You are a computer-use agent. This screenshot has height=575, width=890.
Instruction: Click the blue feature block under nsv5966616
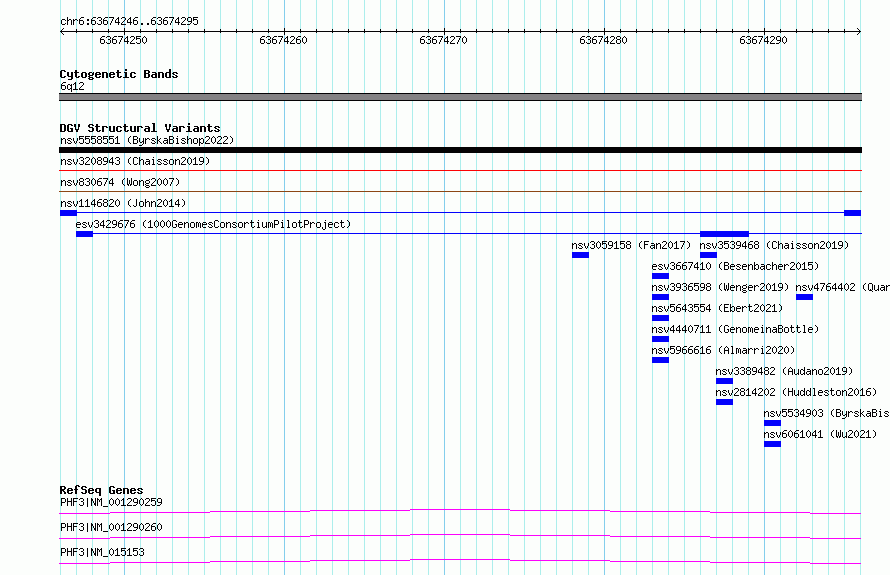coord(660,360)
